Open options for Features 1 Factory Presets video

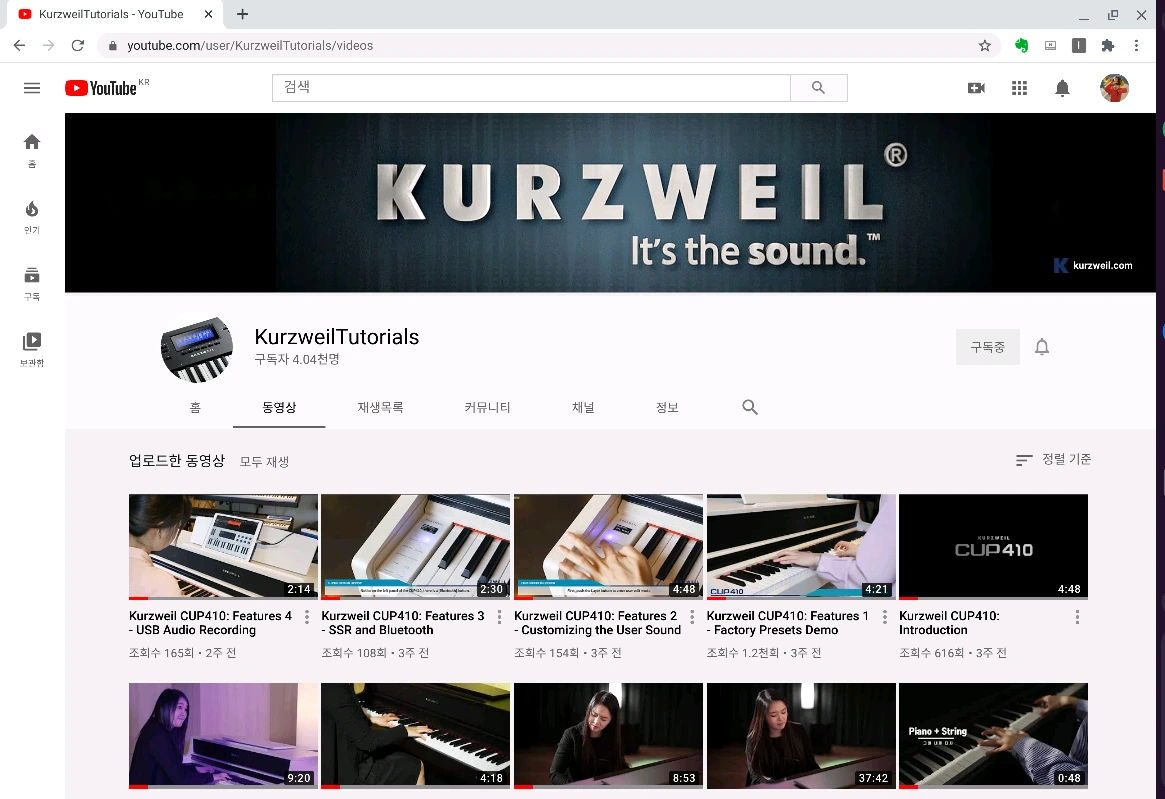884,617
